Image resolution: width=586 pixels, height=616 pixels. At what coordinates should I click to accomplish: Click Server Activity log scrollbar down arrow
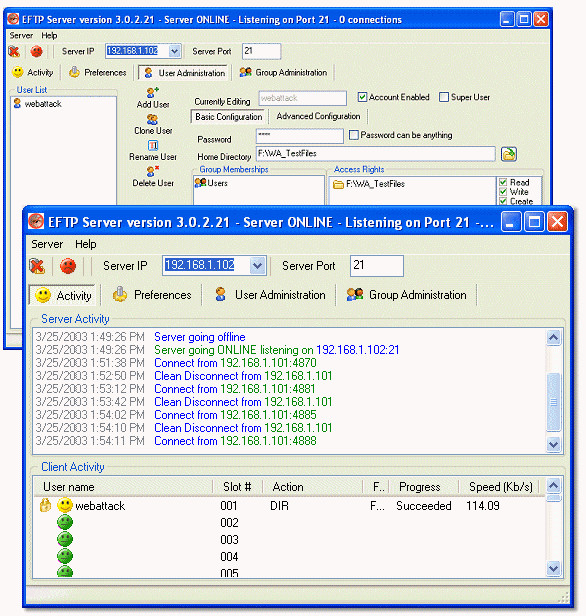click(553, 445)
